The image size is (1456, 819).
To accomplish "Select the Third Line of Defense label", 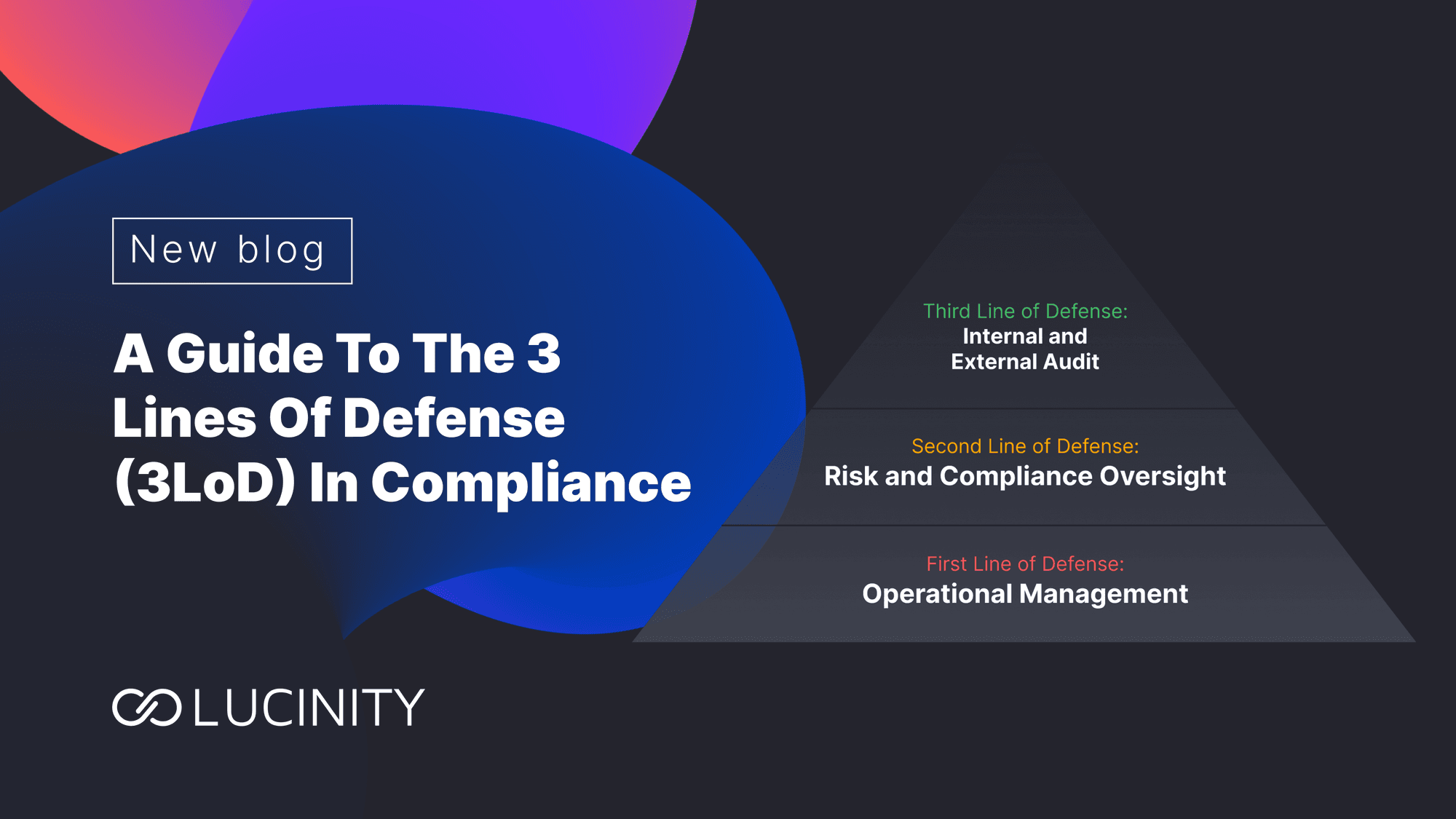I will click(x=1025, y=311).
